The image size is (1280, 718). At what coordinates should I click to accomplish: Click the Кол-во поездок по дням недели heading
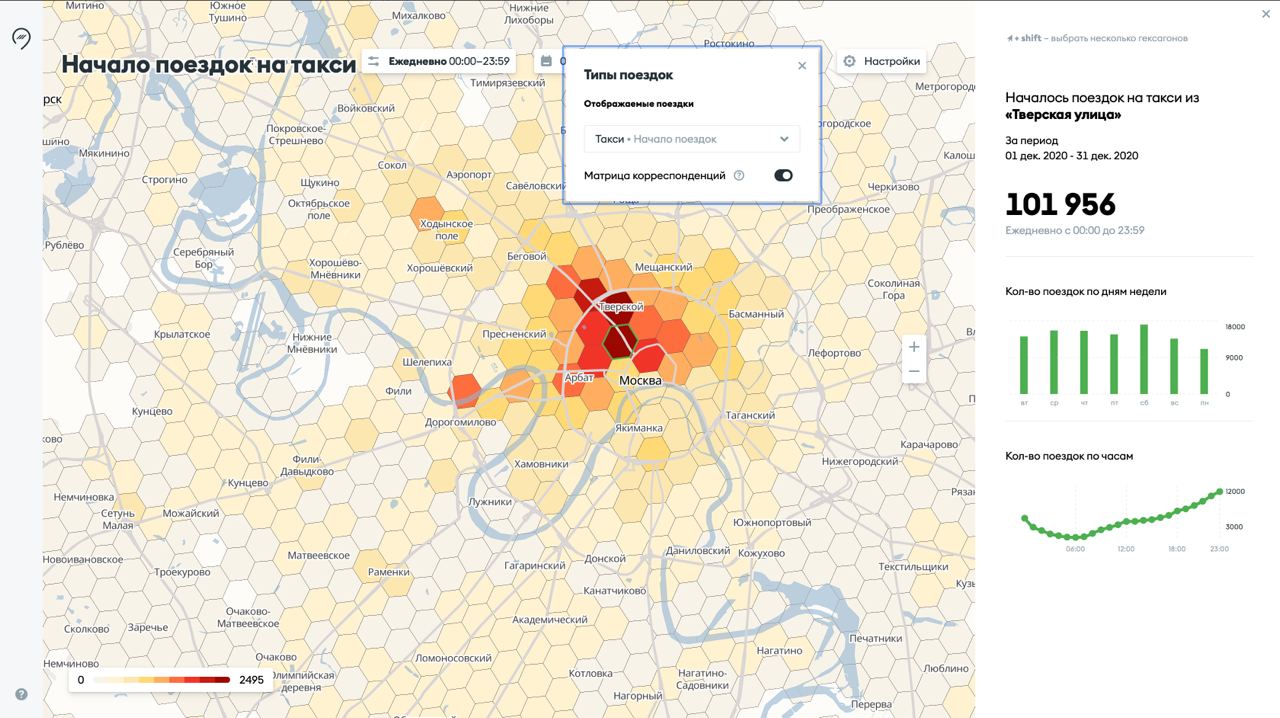tap(1085, 292)
